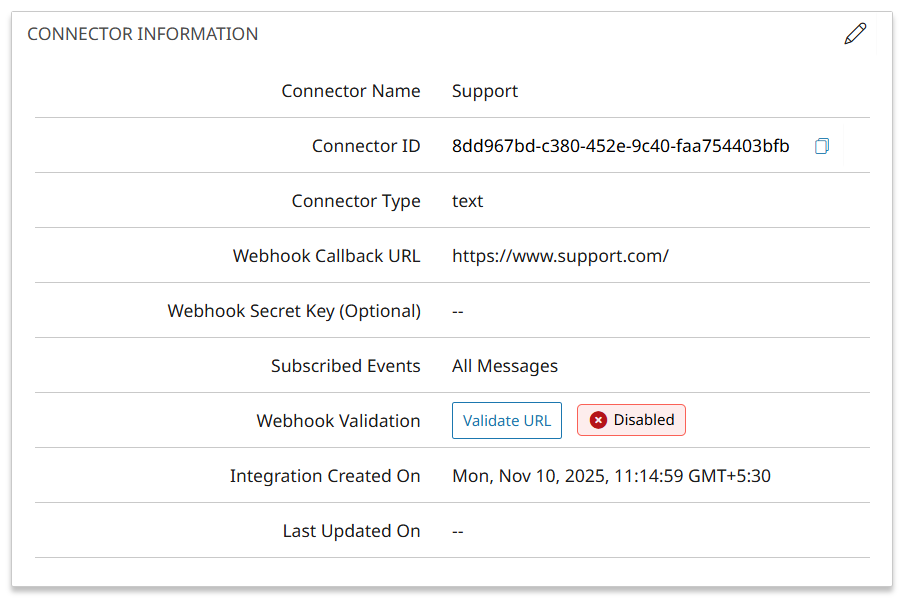Click the empty Webhook Secret Key value dashes
This screenshot has height=608, width=906.
tap(458, 312)
